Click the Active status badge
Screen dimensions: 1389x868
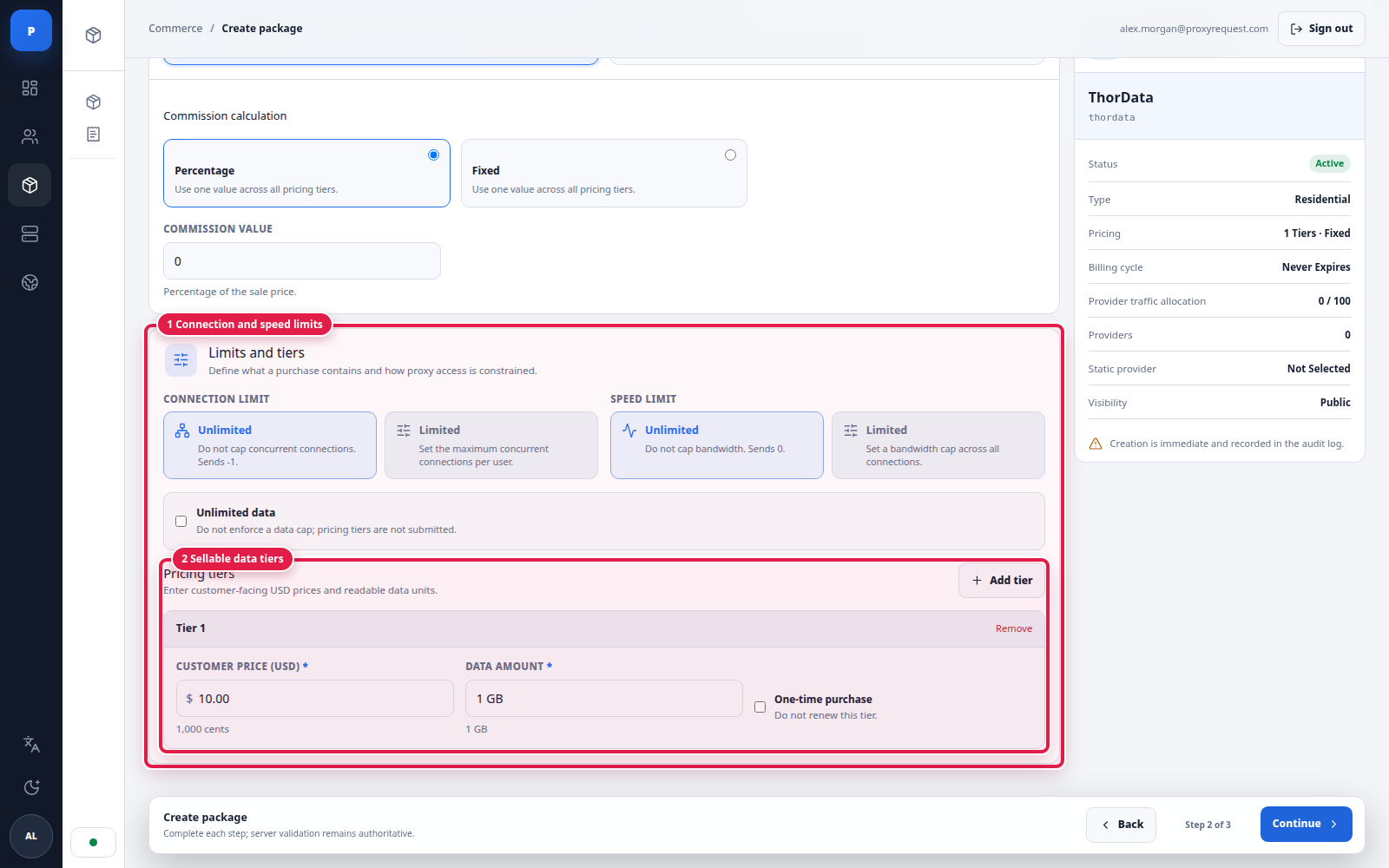(1329, 164)
